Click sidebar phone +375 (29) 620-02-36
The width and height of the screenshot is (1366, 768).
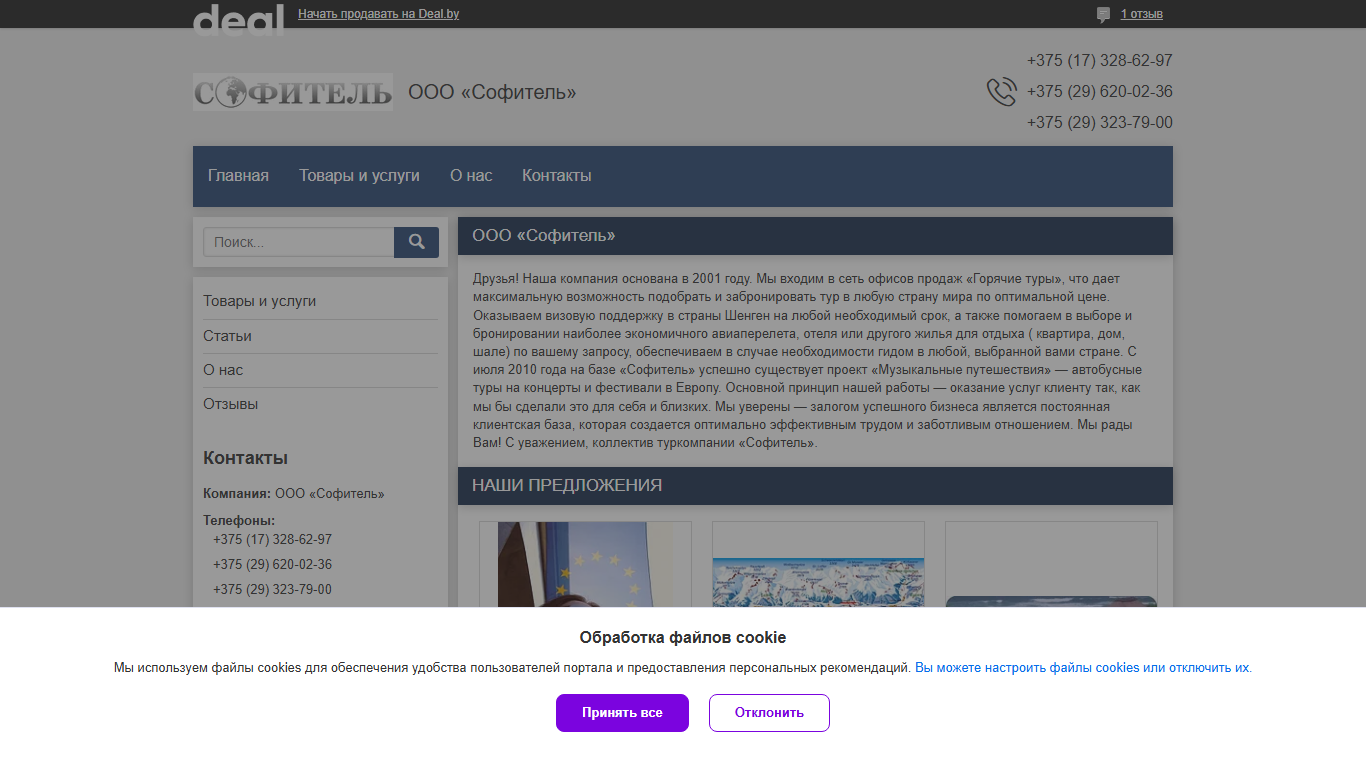click(x=272, y=564)
